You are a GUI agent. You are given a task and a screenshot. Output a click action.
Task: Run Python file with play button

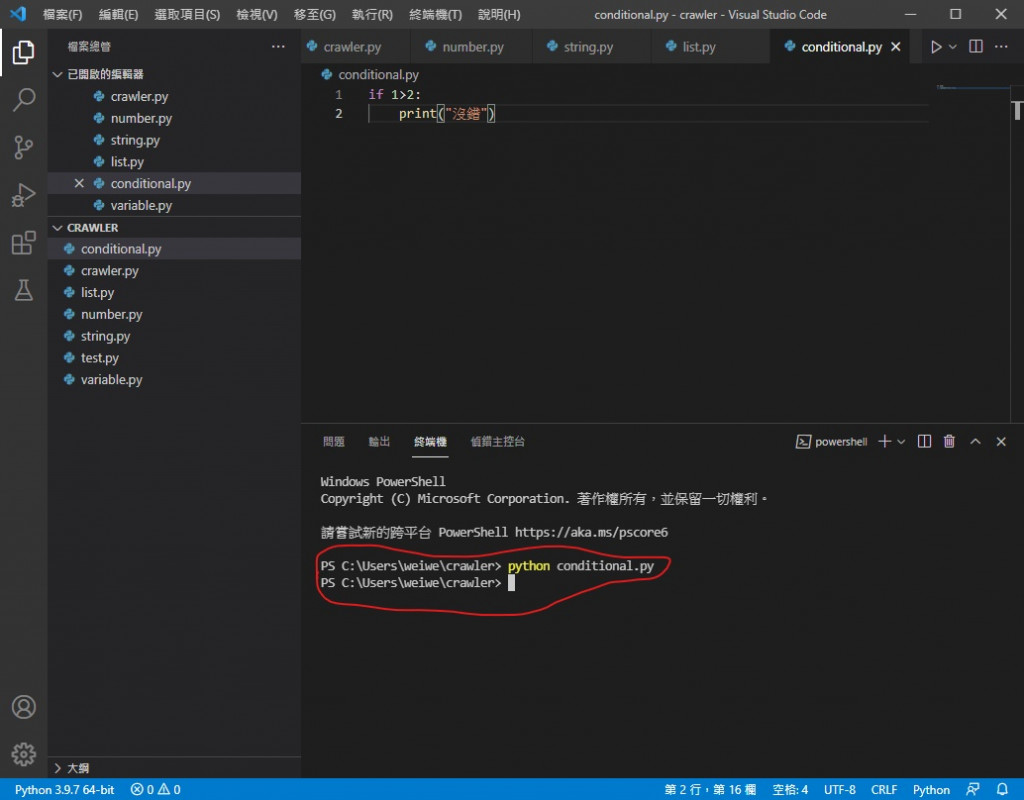936,47
